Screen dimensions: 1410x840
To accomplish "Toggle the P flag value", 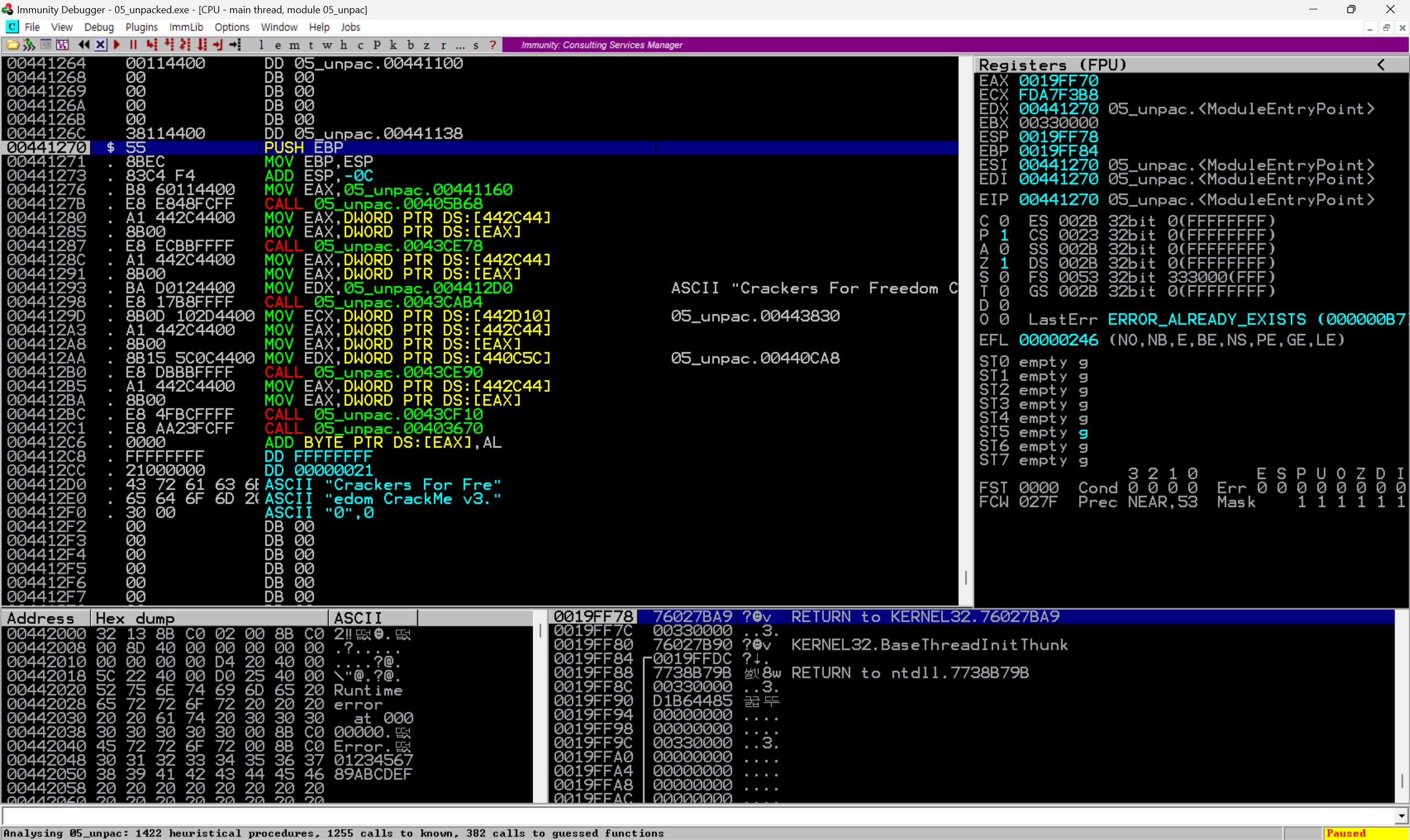I will click(x=1004, y=235).
